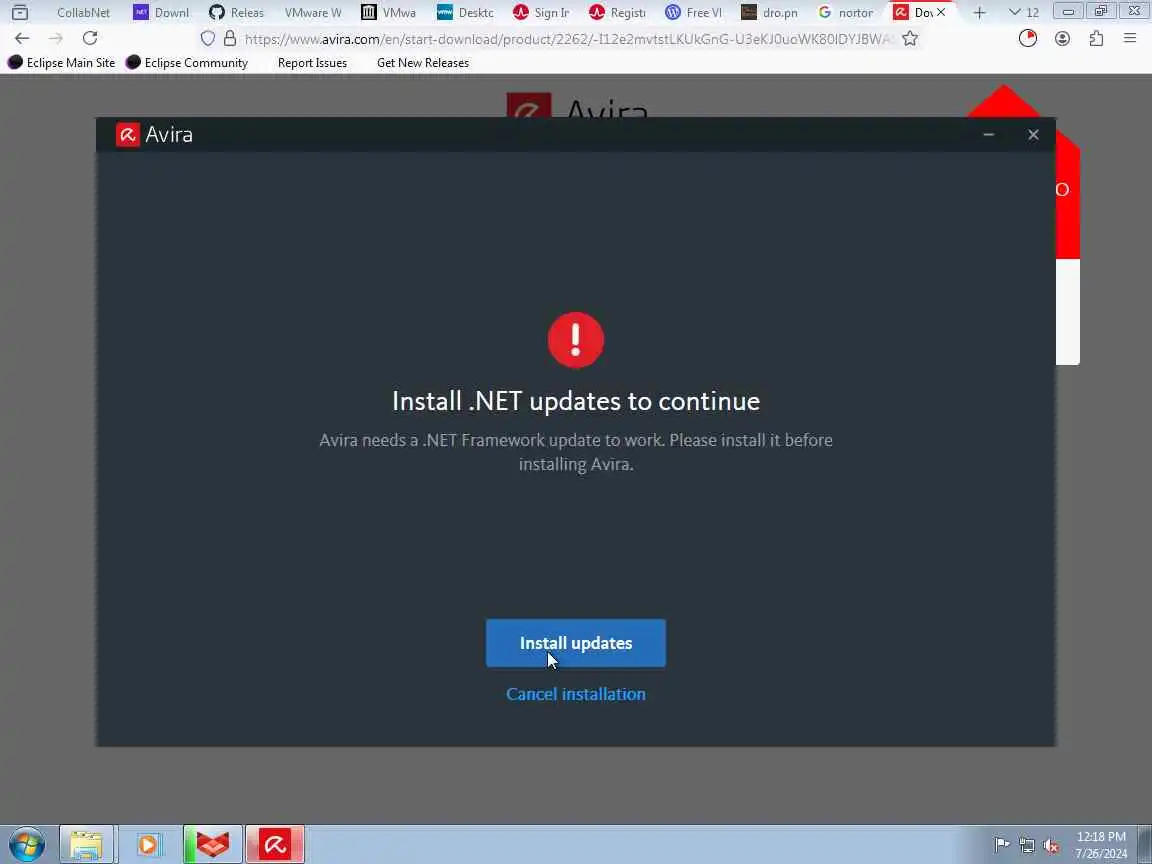Open the Windows Start menu

click(x=26, y=844)
